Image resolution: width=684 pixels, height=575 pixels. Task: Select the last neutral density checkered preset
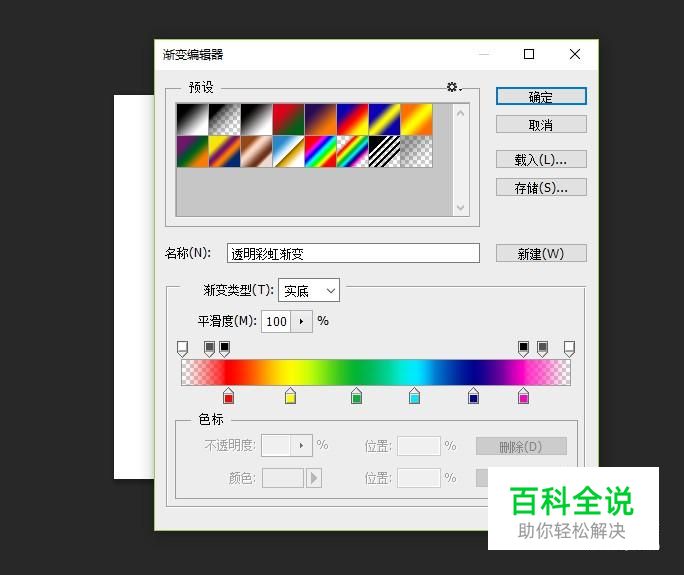coord(417,151)
